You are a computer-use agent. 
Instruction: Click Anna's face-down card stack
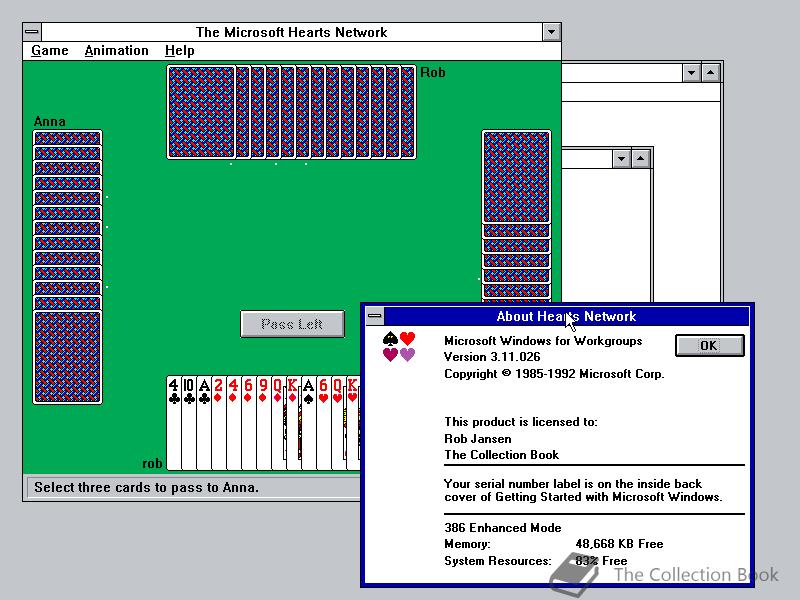(67, 267)
